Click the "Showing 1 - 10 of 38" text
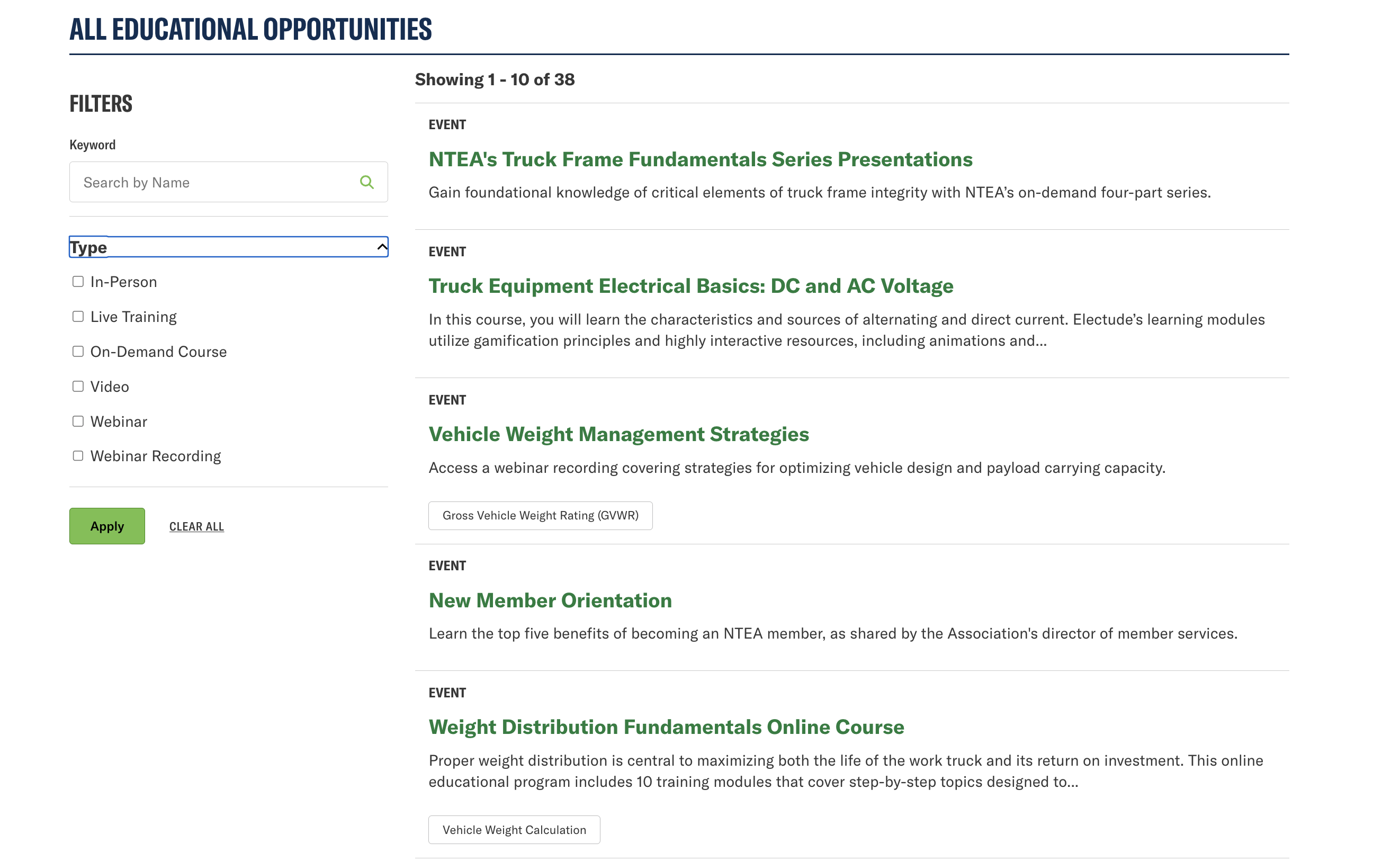 coord(495,79)
